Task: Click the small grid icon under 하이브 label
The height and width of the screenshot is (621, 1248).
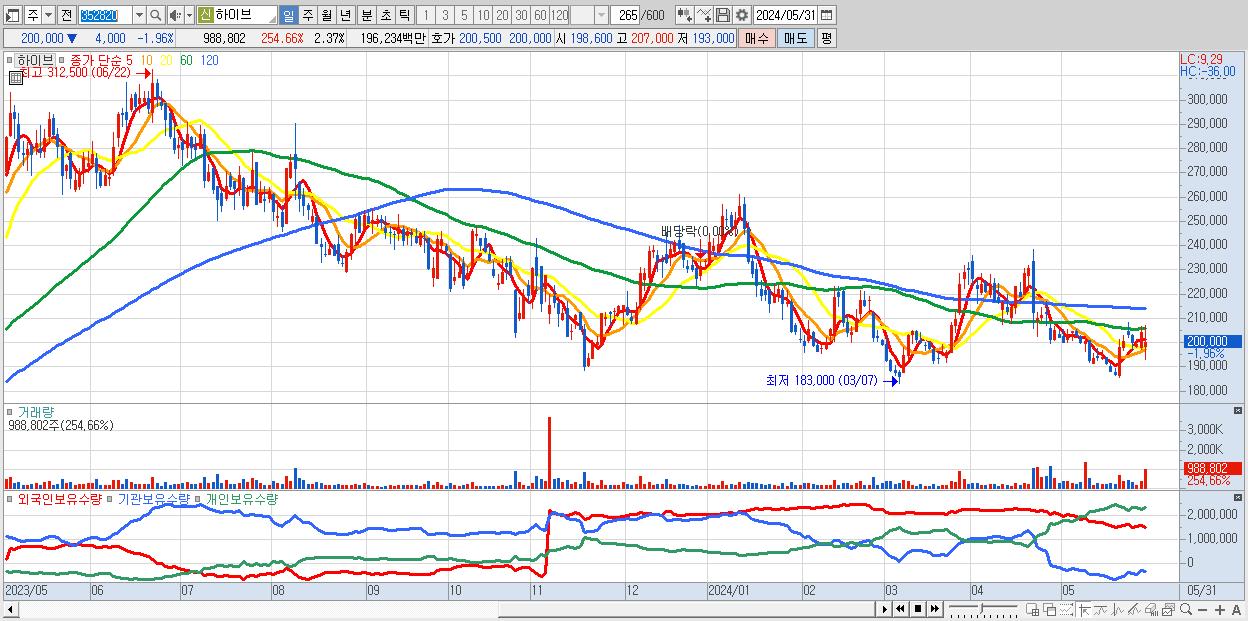Action: pos(16,77)
